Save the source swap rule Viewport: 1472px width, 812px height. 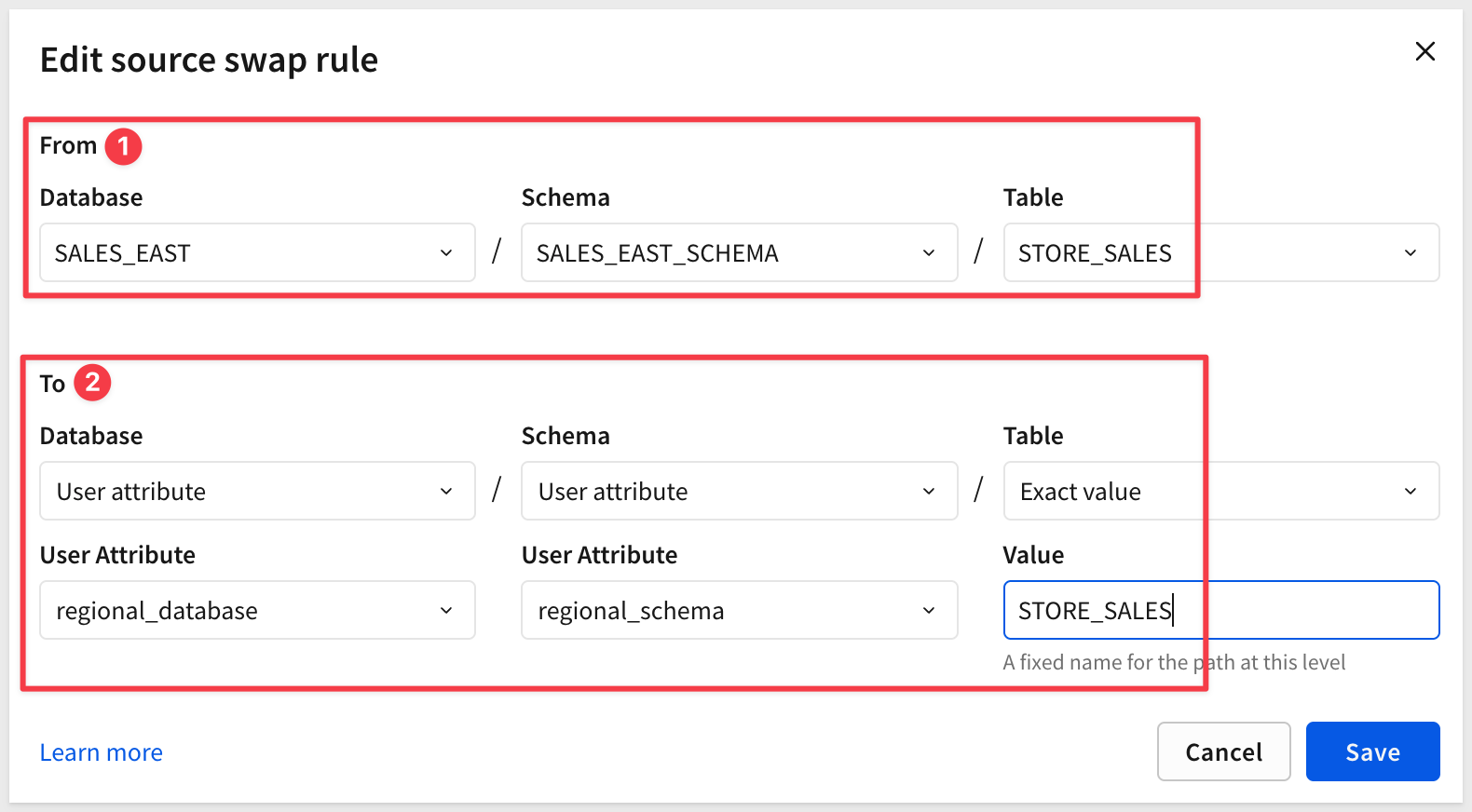click(1372, 752)
